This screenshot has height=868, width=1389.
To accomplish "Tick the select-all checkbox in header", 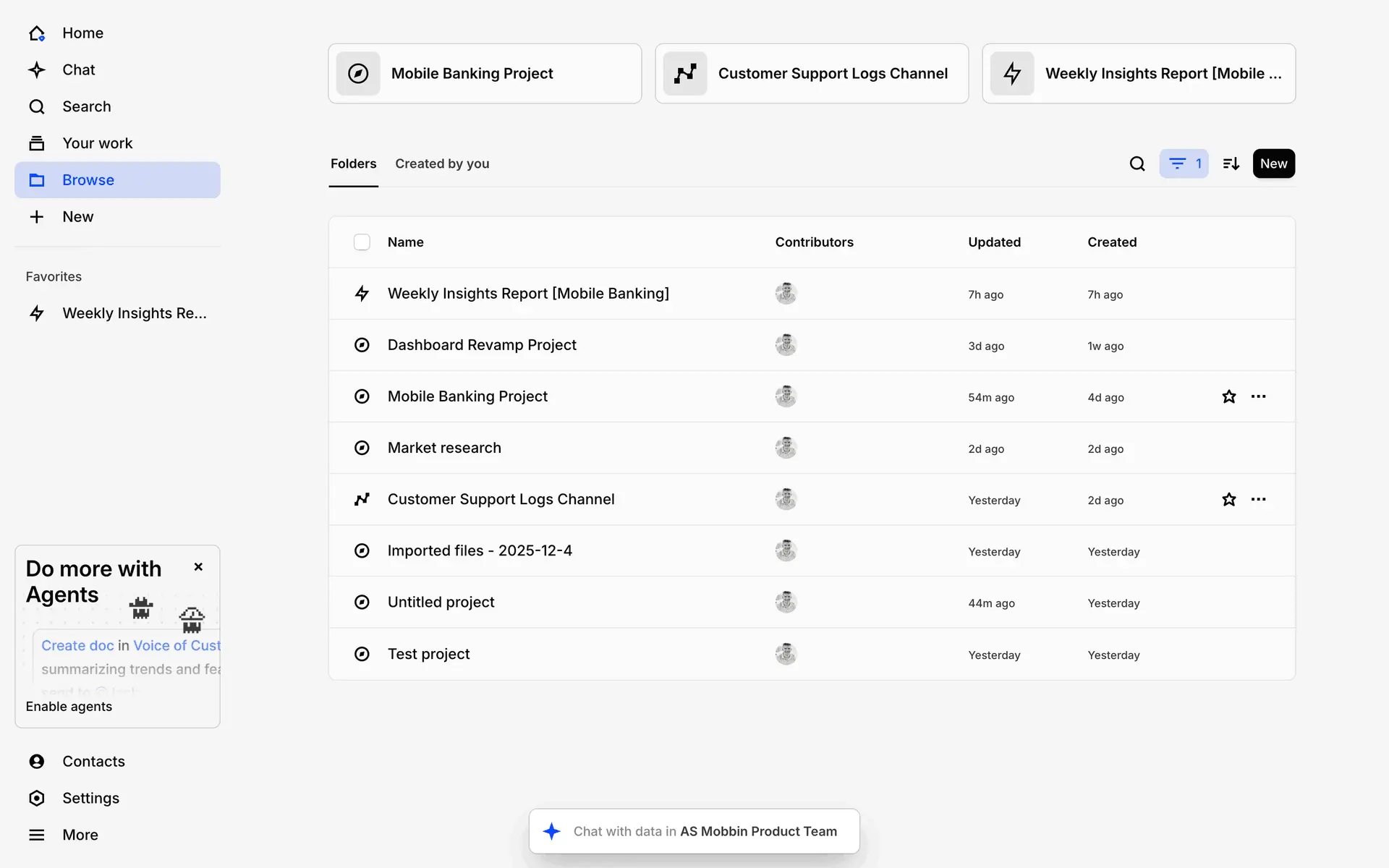I will point(362,242).
